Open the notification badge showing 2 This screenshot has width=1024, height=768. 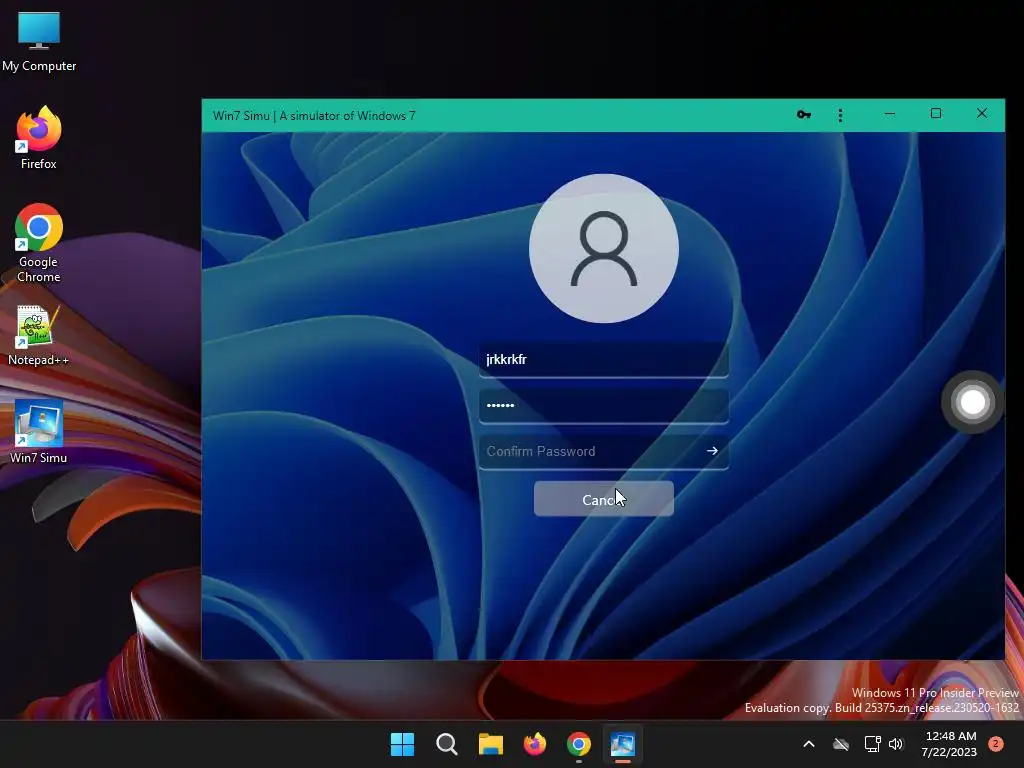[996, 744]
